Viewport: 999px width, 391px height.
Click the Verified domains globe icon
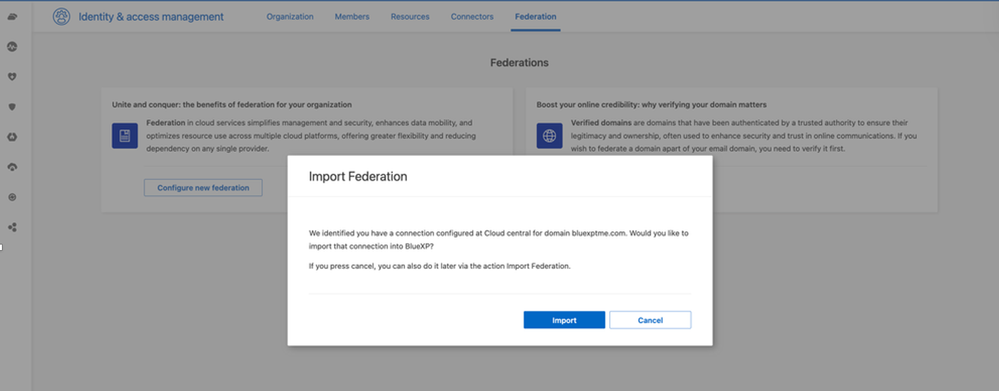[x=549, y=136]
